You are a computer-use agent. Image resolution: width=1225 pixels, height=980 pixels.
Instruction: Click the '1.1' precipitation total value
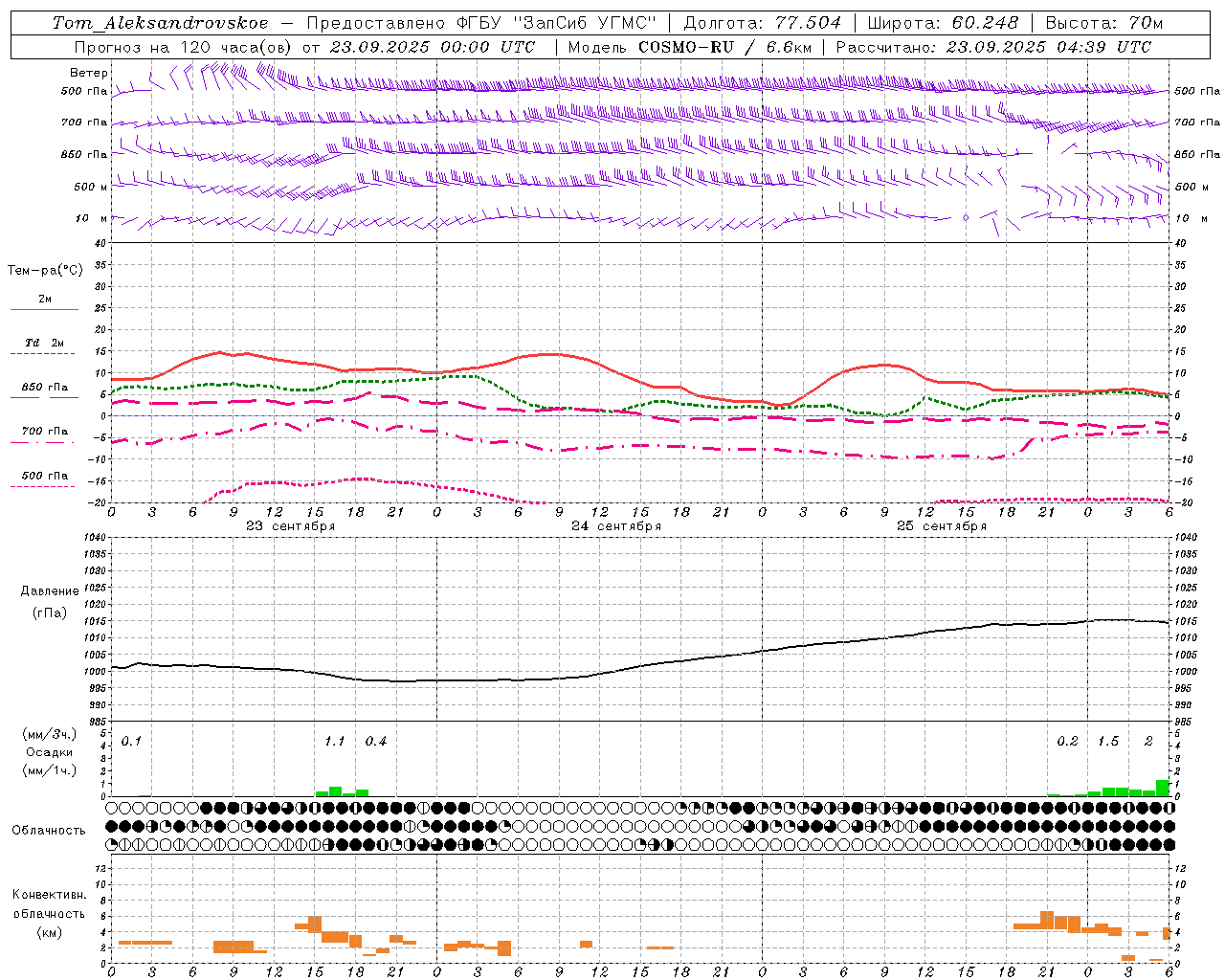pos(334,742)
